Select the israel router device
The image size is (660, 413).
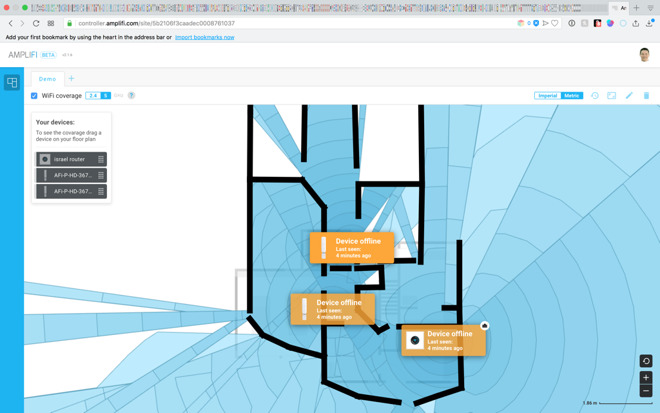pyautogui.click(x=71, y=159)
